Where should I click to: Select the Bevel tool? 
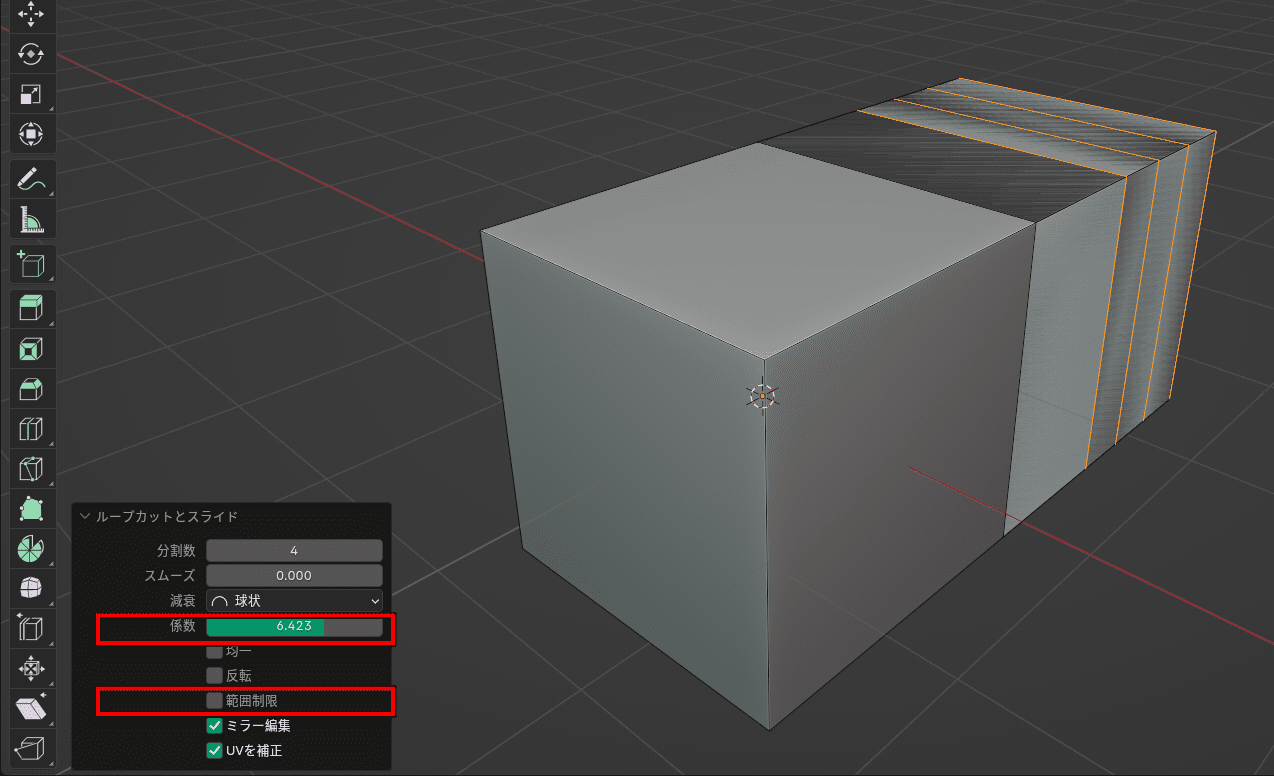pos(31,390)
